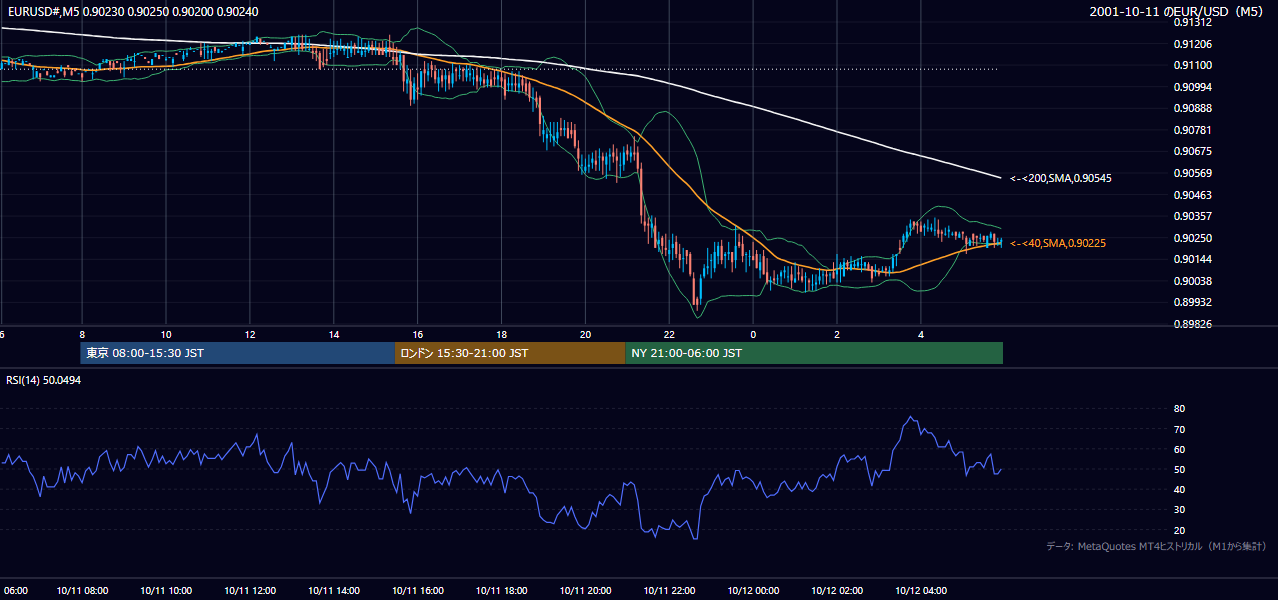Select the 200 SMA 0.90545 label

1061,178
